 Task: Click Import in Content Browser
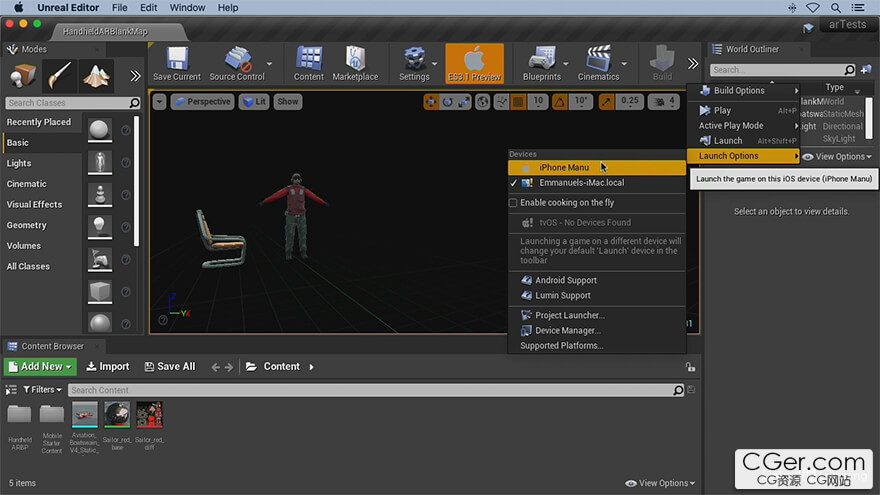click(108, 366)
